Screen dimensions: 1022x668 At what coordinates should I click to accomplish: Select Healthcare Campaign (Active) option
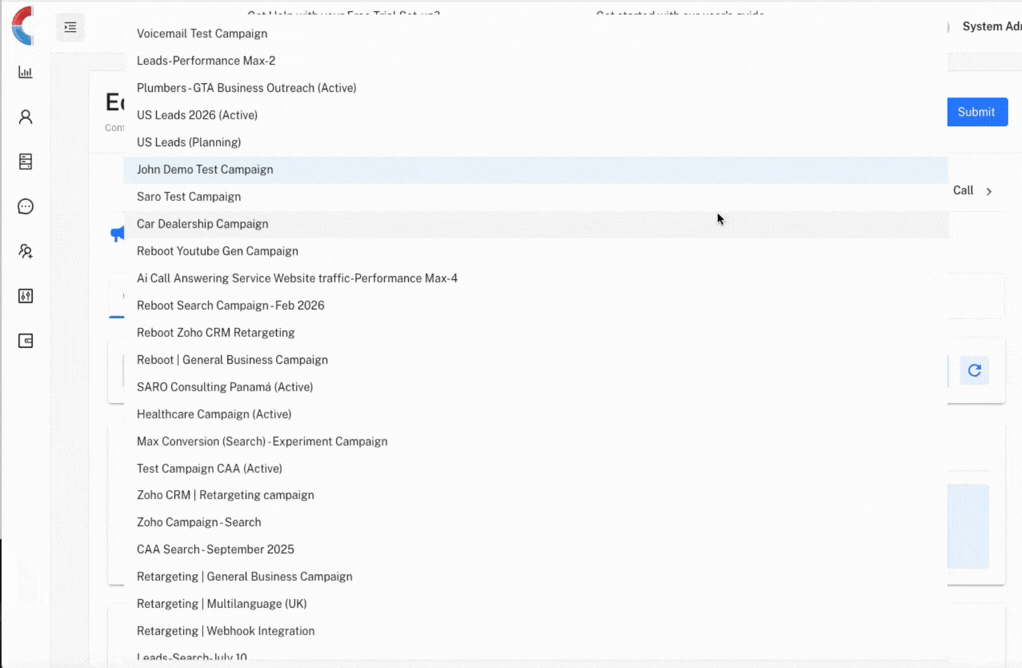pos(214,414)
